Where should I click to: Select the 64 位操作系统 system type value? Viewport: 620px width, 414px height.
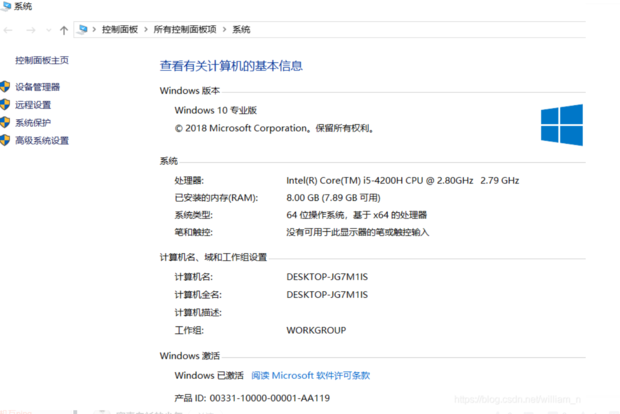(357, 215)
